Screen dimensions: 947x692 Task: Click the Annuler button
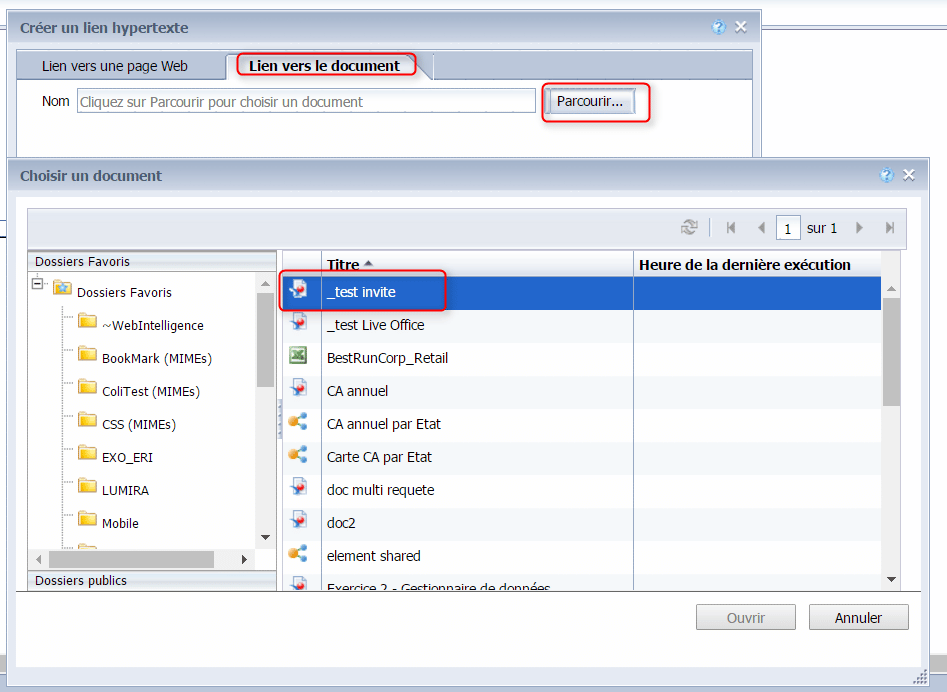858,618
